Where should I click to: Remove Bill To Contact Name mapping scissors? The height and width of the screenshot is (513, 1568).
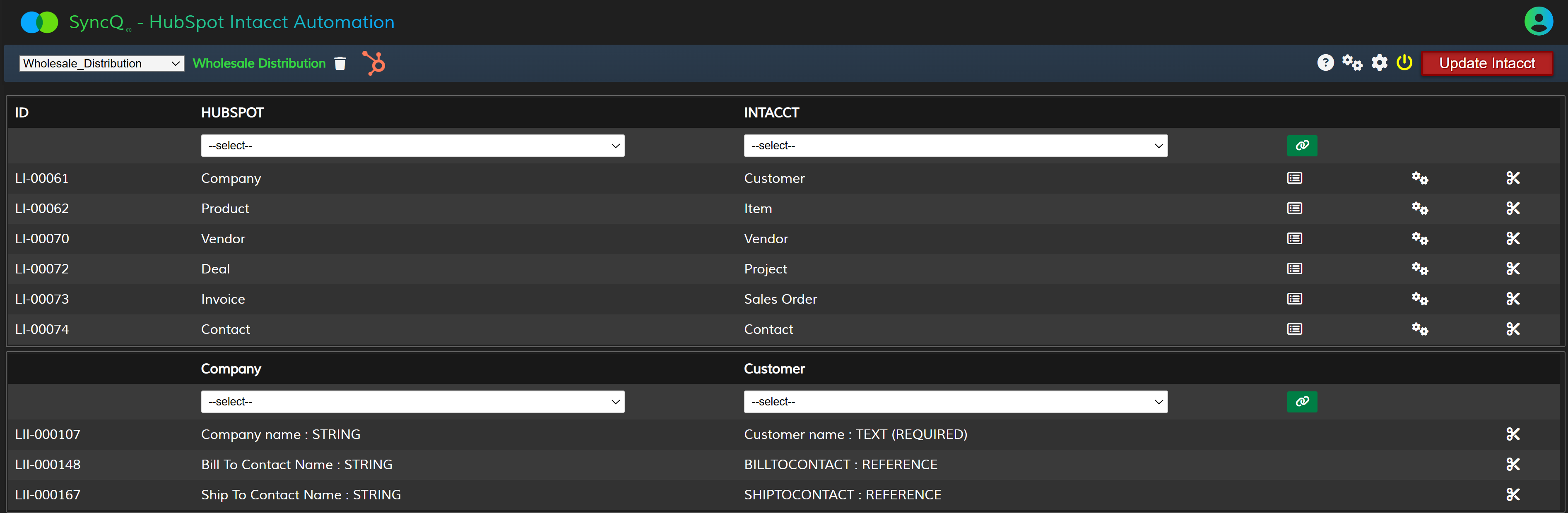[1513, 464]
